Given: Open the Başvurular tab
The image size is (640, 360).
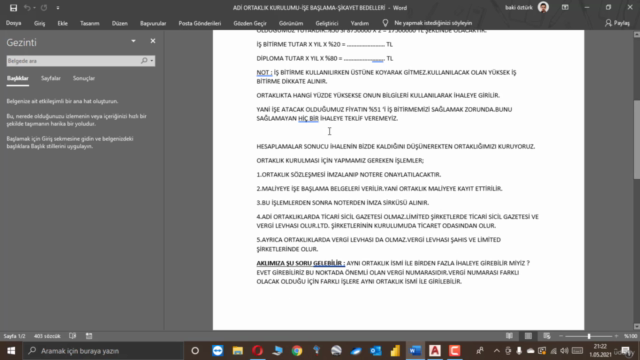Looking at the screenshot, I should 153,23.
